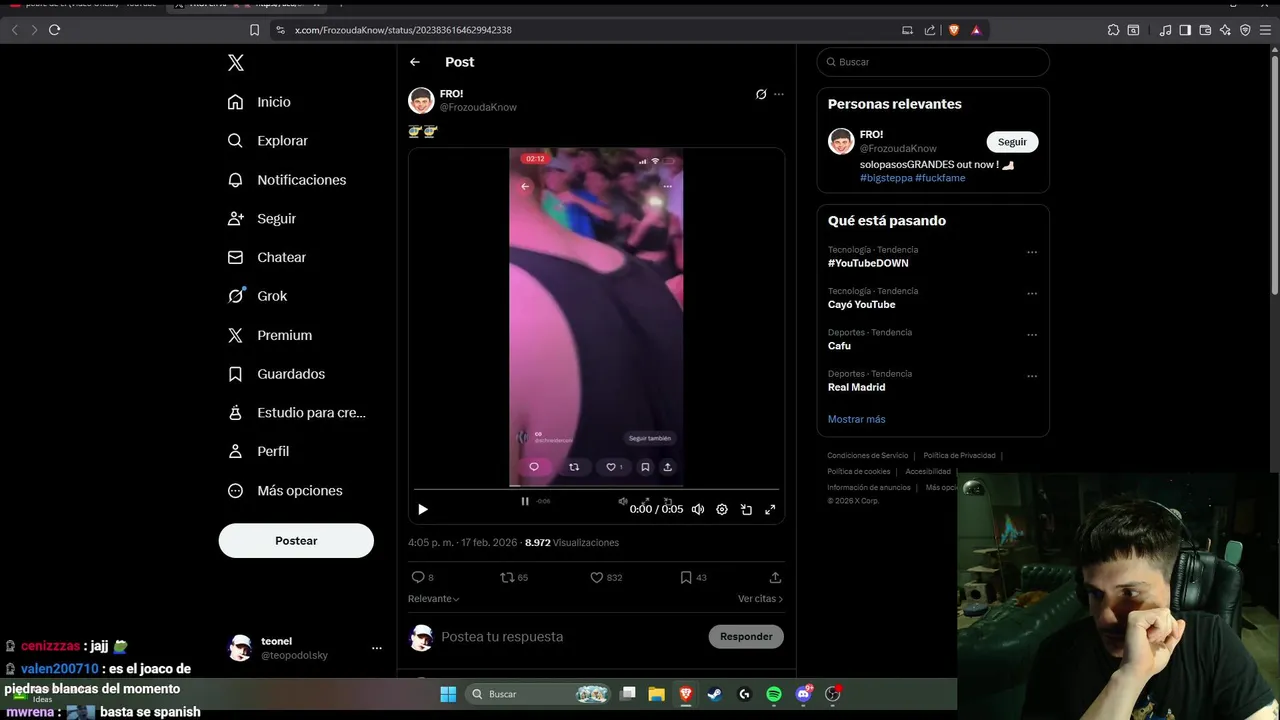Image resolution: width=1280 pixels, height=720 pixels.
Task: Open Política de Privacidad link
Action: pos(959,456)
